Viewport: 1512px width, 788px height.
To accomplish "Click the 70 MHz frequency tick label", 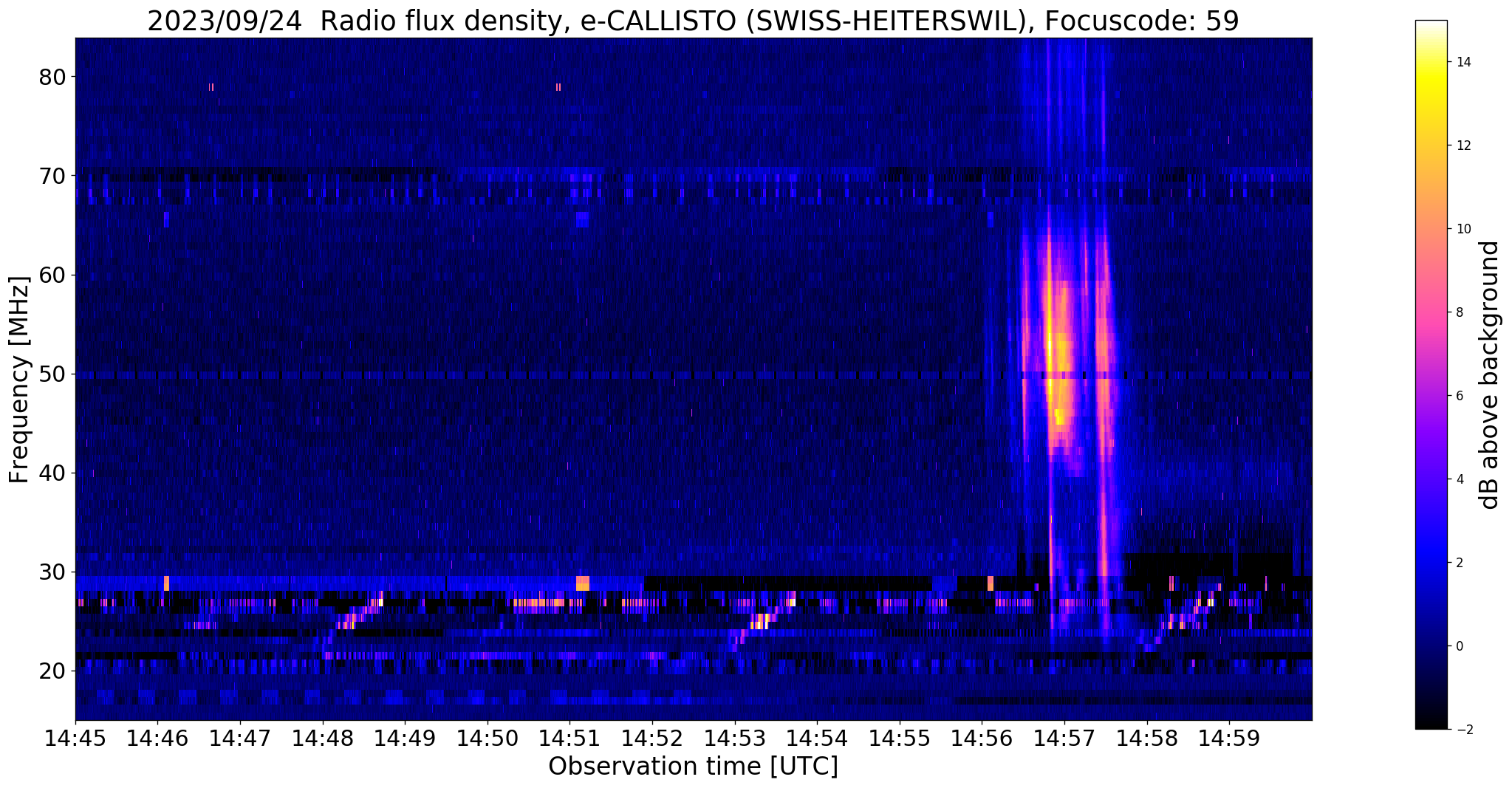I will coord(52,176).
